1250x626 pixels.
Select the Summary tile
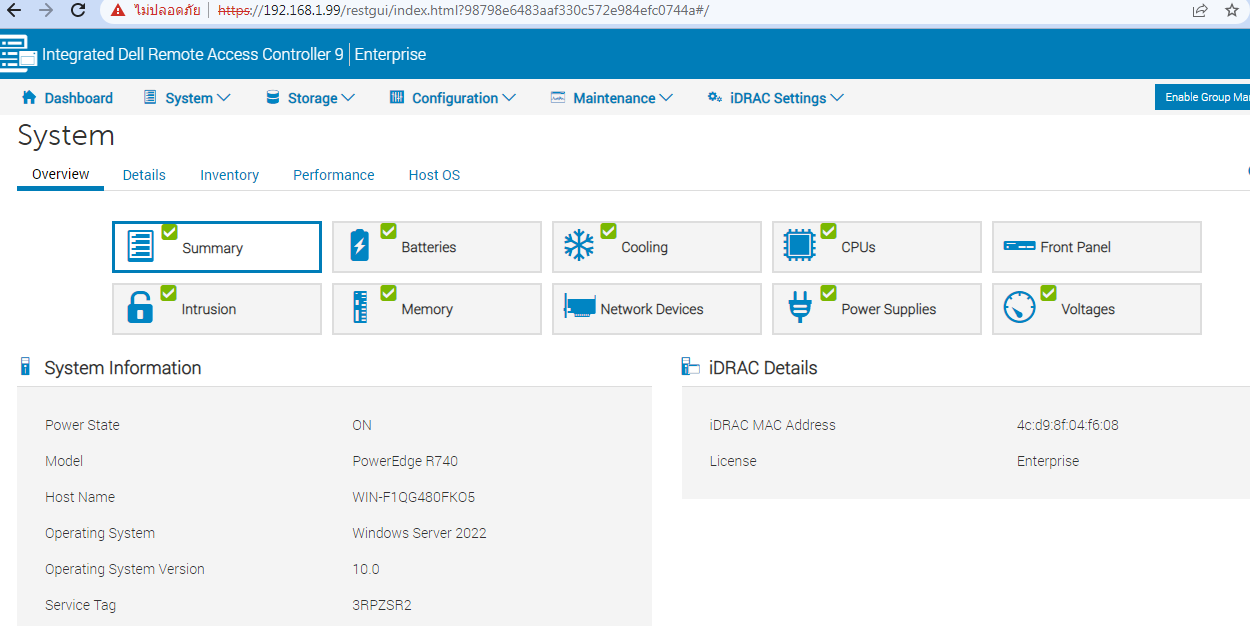(x=216, y=247)
